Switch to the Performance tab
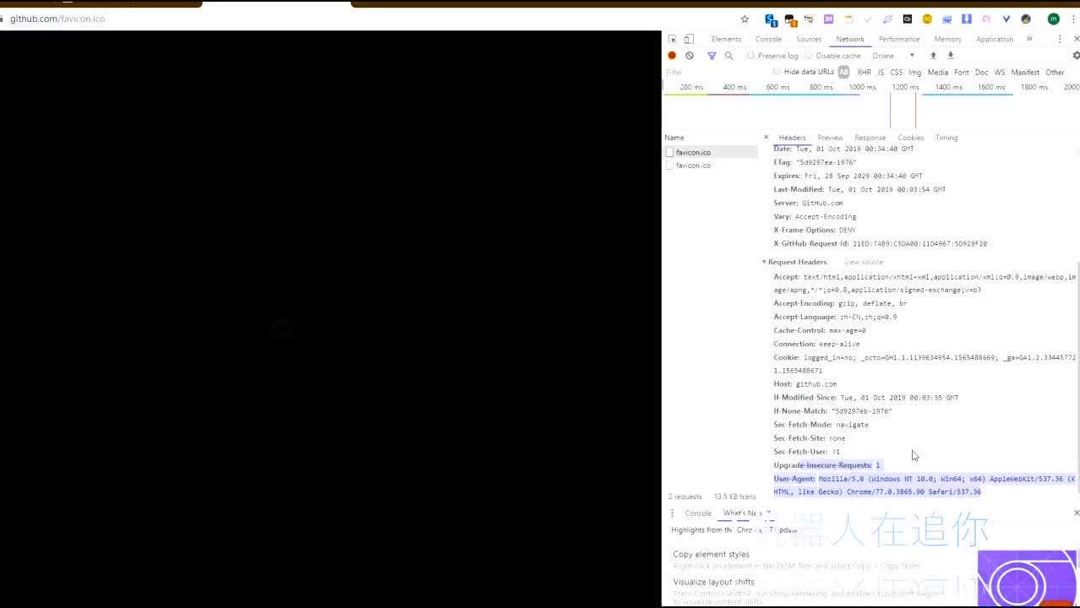This screenshot has width=1080, height=608. coord(899,39)
